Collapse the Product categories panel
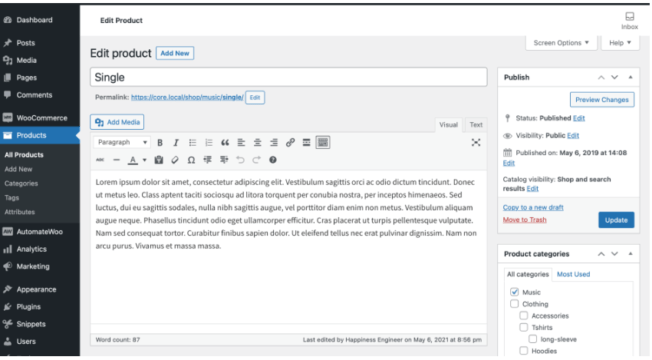The width and height of the screenshot is (652, 360). (630, 254)
